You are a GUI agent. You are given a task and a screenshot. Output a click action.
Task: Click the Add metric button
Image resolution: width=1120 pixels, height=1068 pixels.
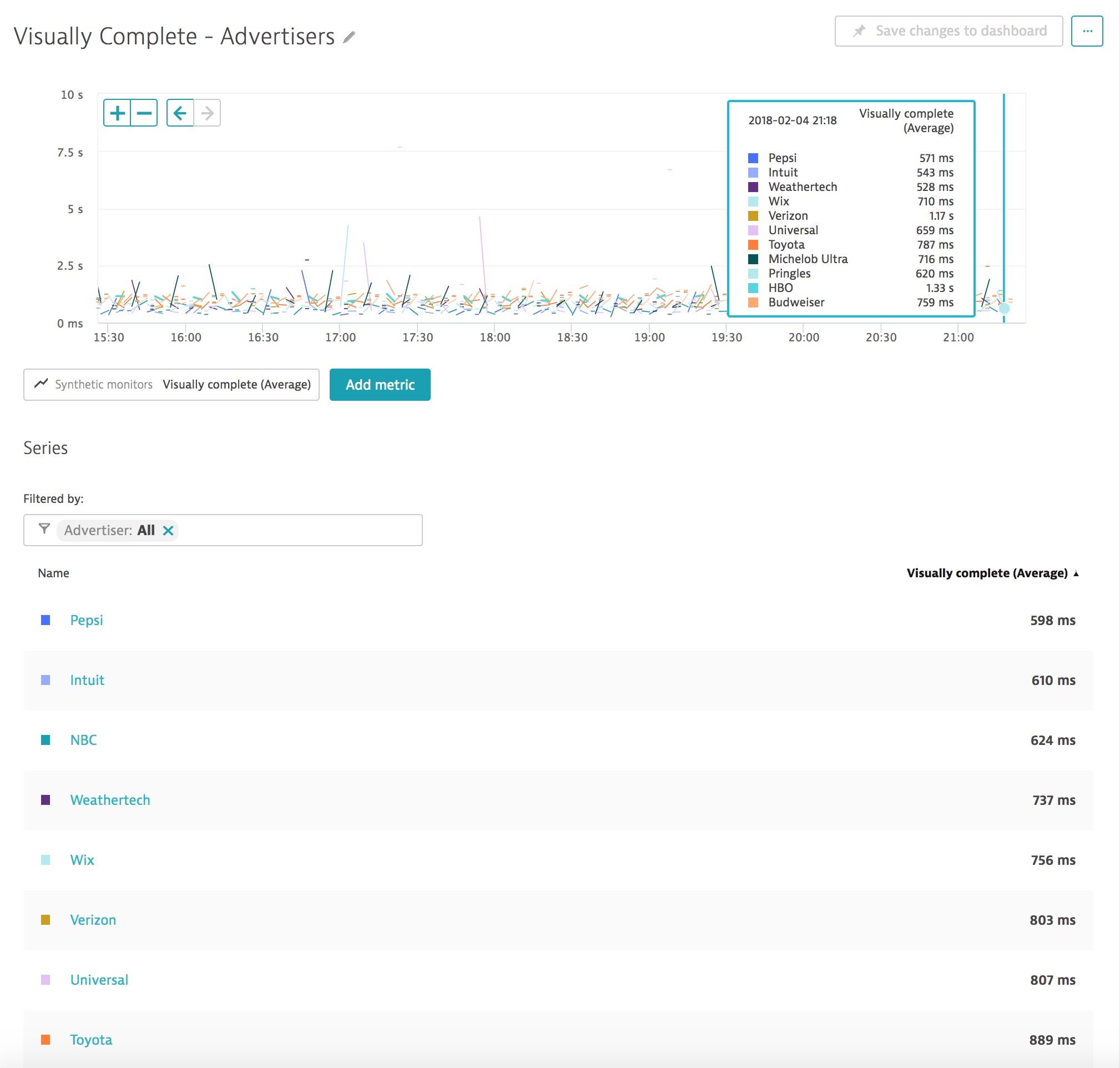(x=380, y=385)
